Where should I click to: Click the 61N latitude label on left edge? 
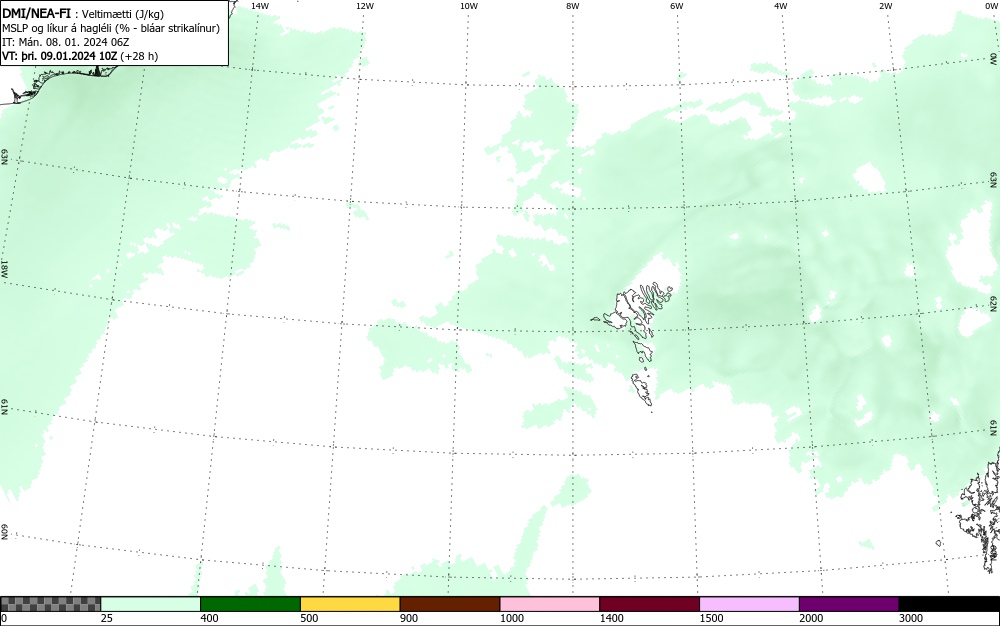coord(4,407)
